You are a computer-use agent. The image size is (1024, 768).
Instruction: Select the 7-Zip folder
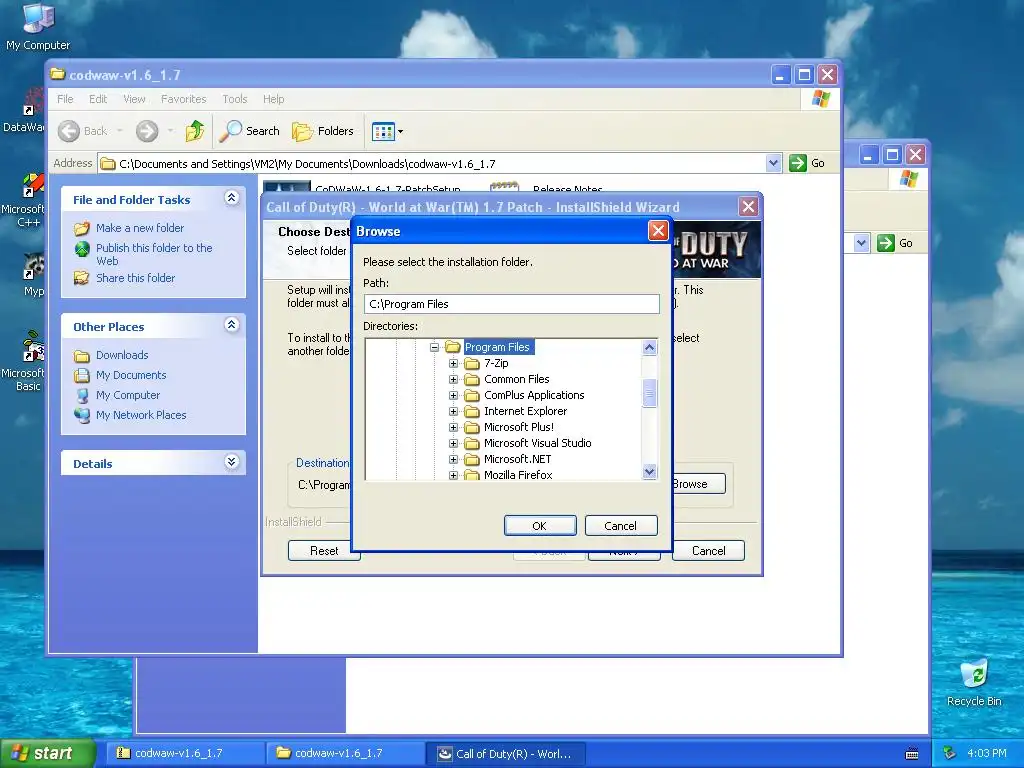click(x=496, y=363)
